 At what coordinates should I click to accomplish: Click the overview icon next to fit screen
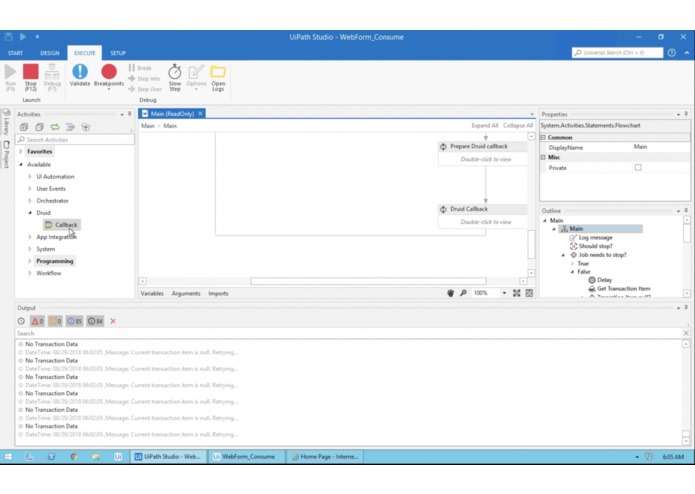point(529,293)
